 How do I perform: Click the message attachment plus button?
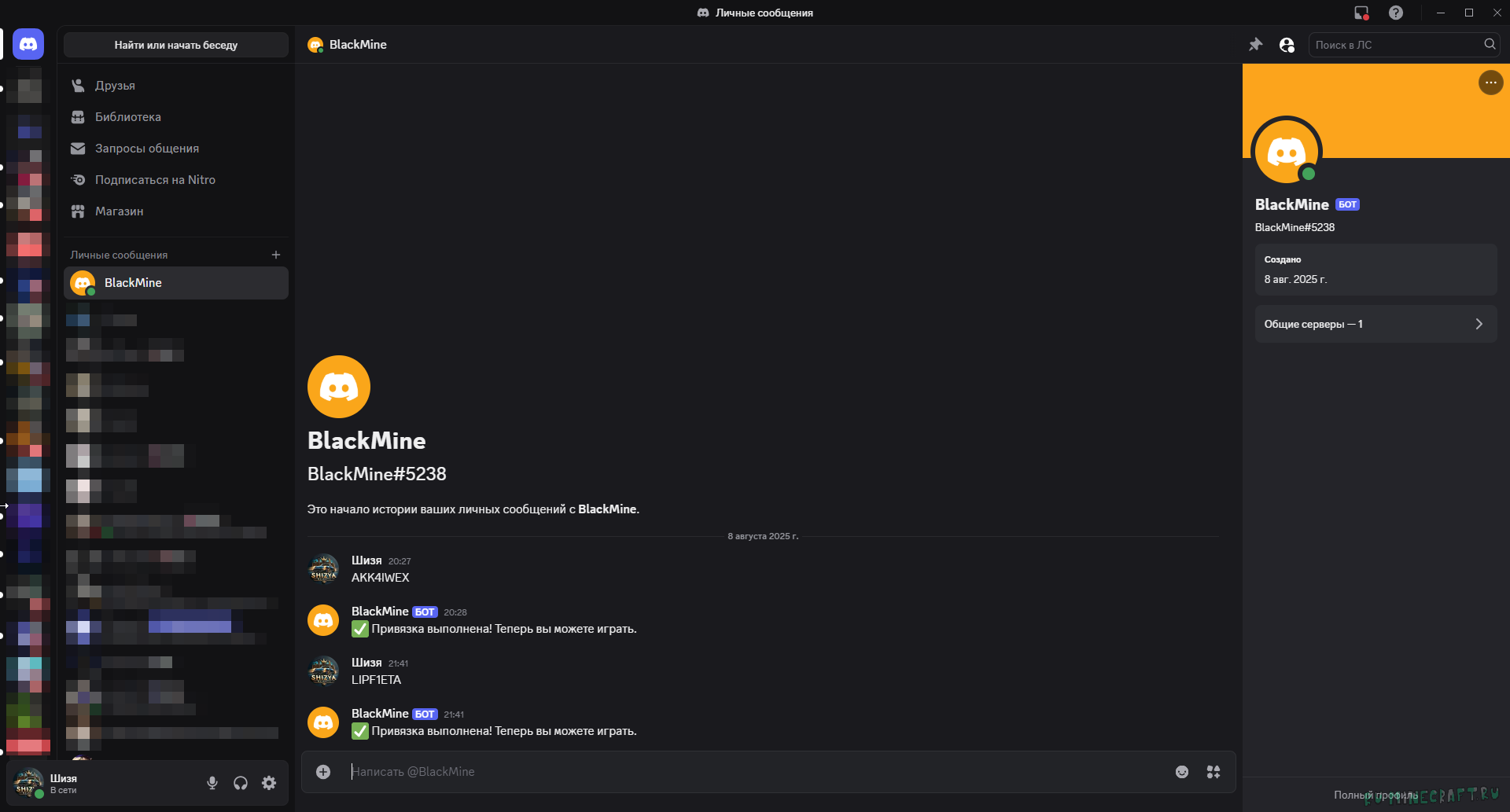[x=323, y=772]
